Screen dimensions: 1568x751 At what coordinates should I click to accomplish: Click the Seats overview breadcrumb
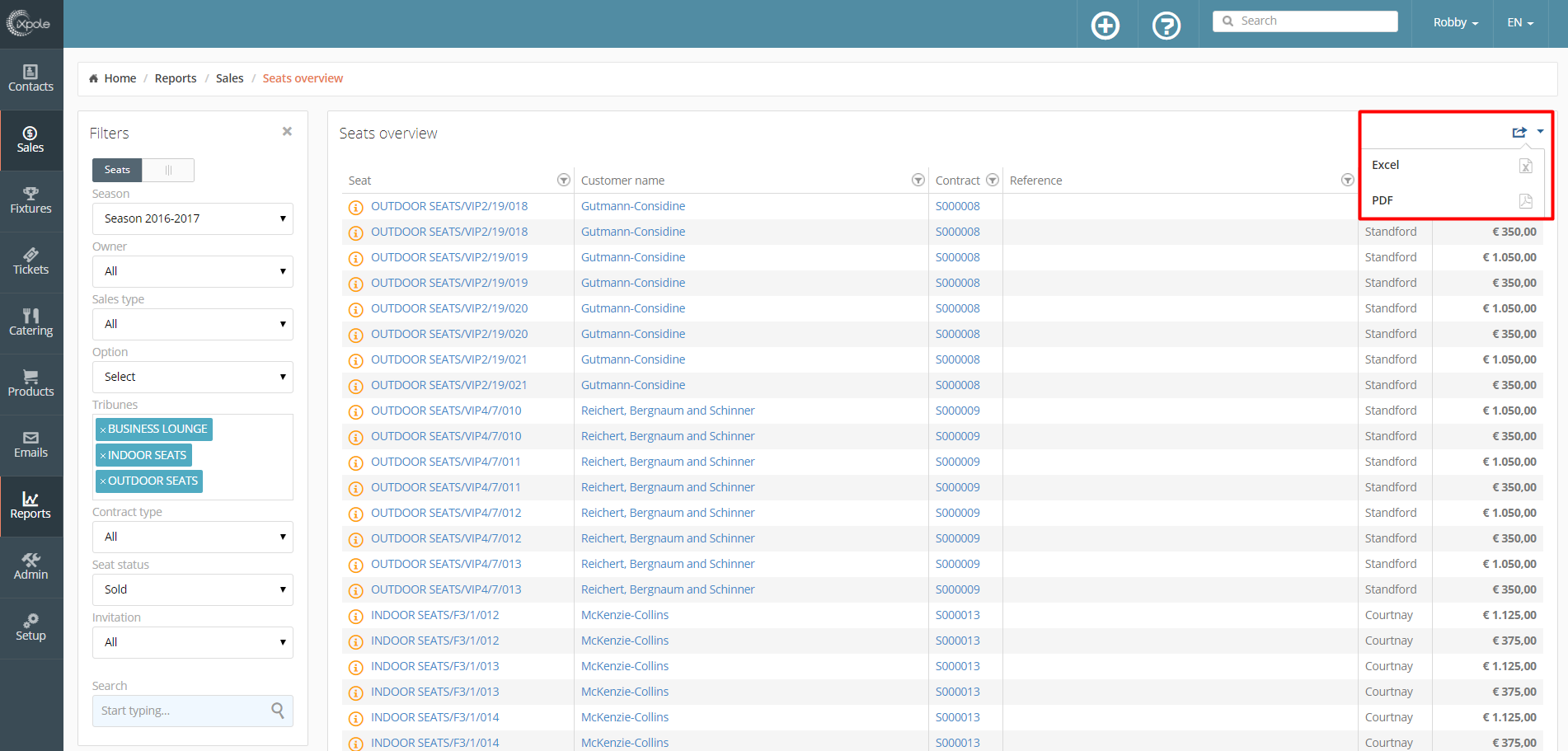[303, 78]
